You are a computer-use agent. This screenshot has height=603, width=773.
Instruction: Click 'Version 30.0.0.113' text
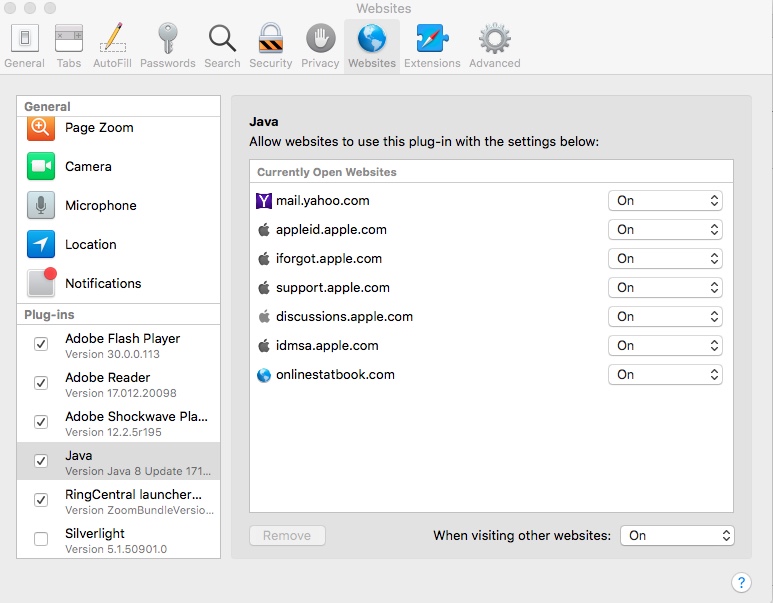coord(112,355)
